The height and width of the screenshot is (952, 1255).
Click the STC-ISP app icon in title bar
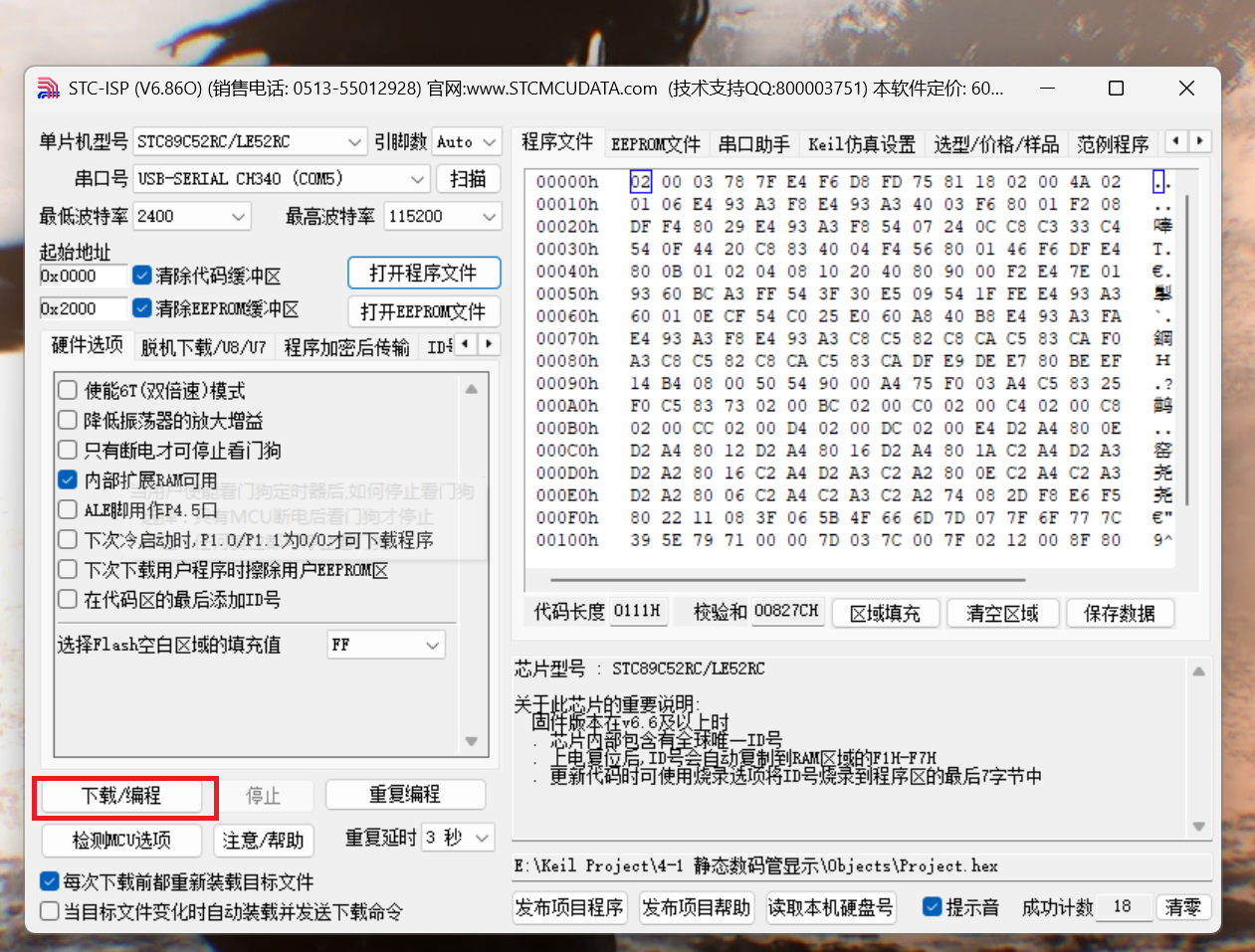coord(49,88)
